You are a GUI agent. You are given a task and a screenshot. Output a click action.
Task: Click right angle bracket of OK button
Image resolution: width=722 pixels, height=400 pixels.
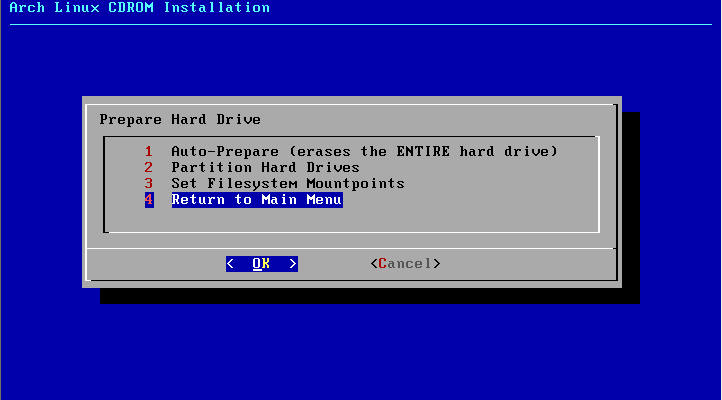tap(293, 264)
